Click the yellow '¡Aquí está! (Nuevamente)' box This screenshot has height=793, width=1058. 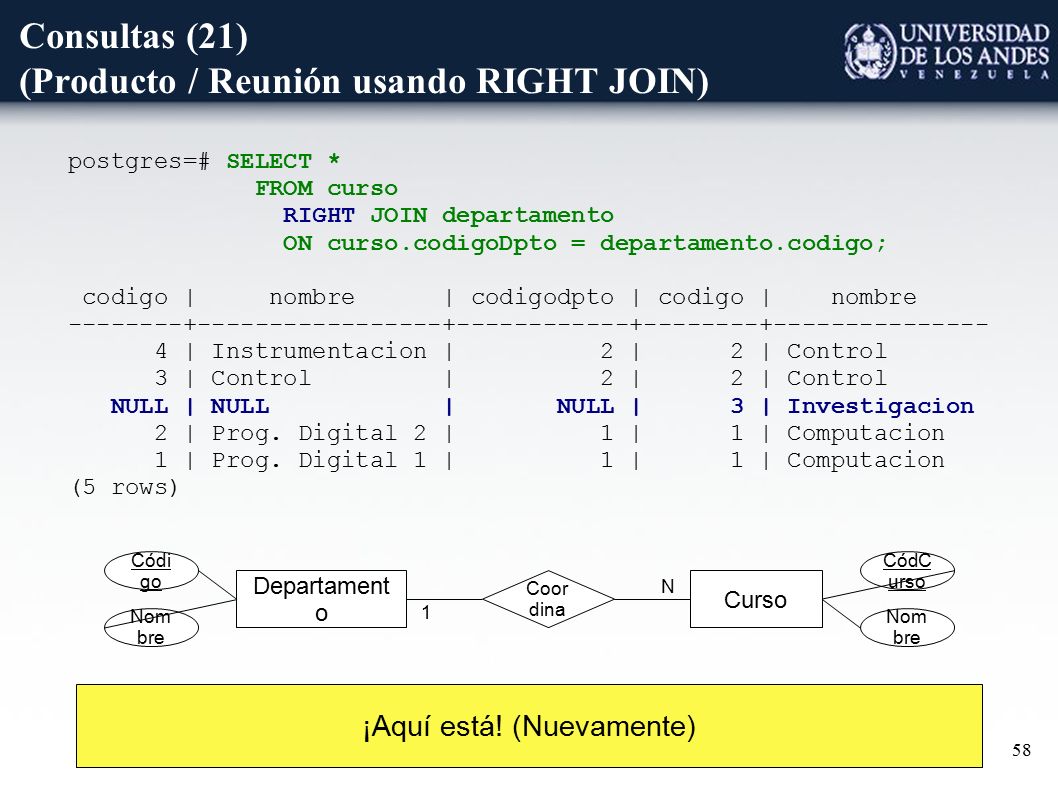[x=529, y=726]
